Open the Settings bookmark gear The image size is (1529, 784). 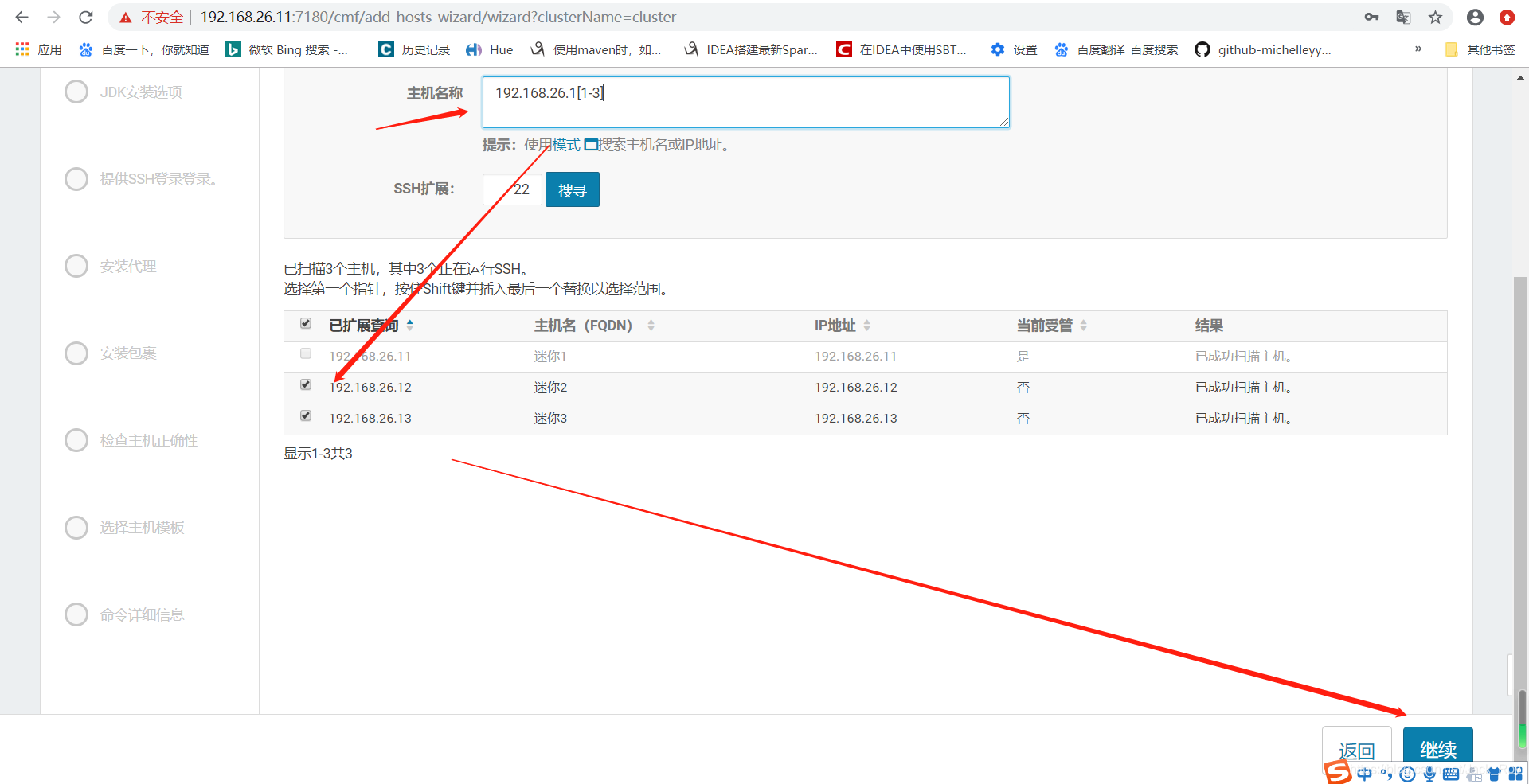pyautogui.click(x=1014, y=49)
